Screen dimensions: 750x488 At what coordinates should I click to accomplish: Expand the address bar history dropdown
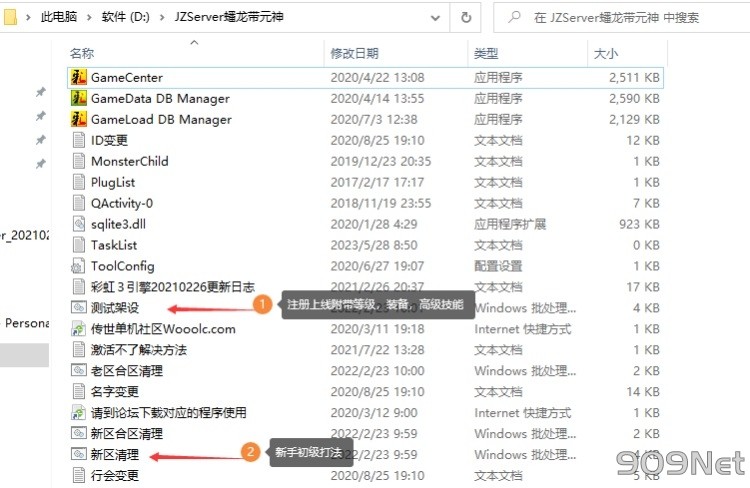click(x=433, y=18)
